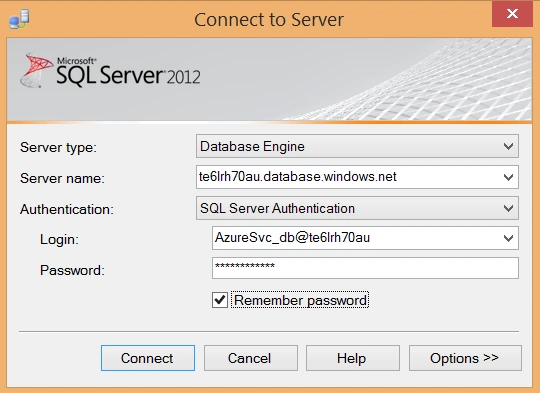Click the SQL Server banner image

[x=269, y=79]
